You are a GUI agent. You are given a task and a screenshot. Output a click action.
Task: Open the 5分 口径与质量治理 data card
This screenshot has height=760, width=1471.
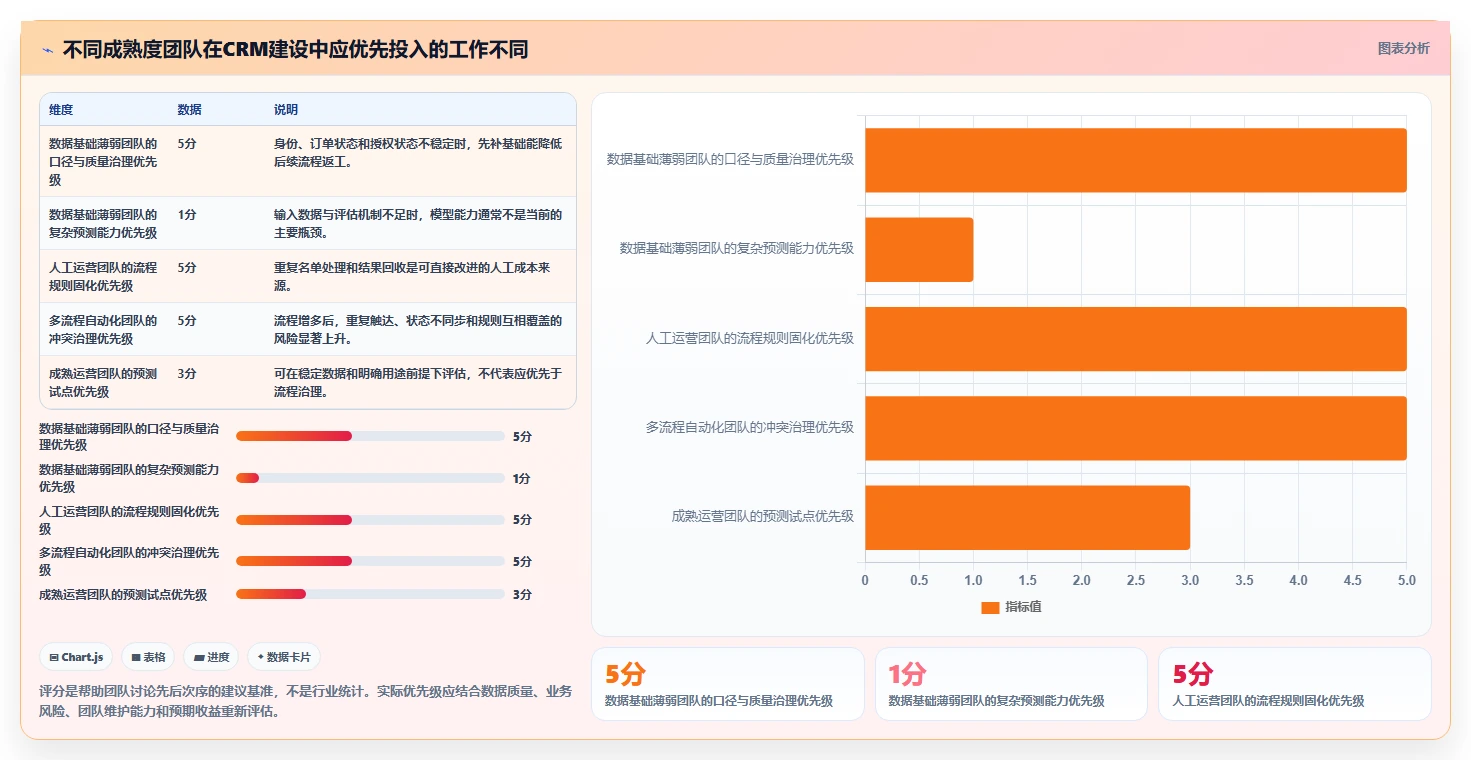click(727, 684)
